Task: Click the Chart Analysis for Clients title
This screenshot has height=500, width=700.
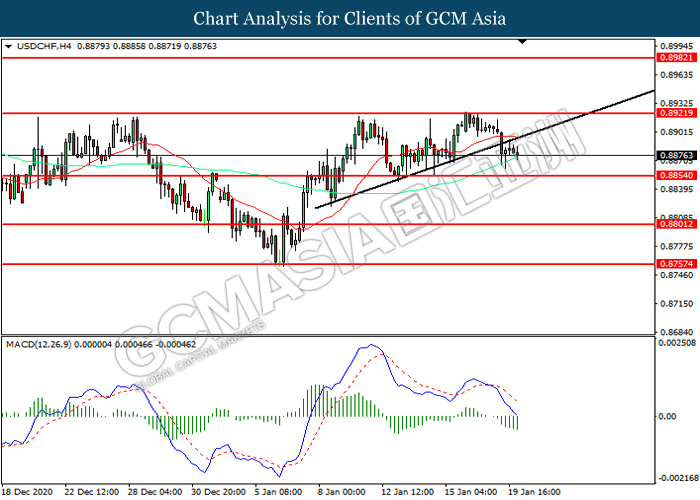Action: [x=350, y=18]
